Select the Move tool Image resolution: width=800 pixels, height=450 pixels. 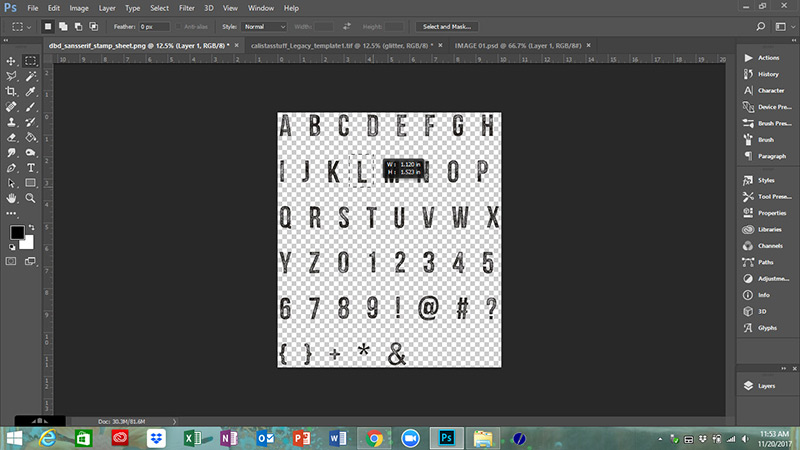coord(12,61)
